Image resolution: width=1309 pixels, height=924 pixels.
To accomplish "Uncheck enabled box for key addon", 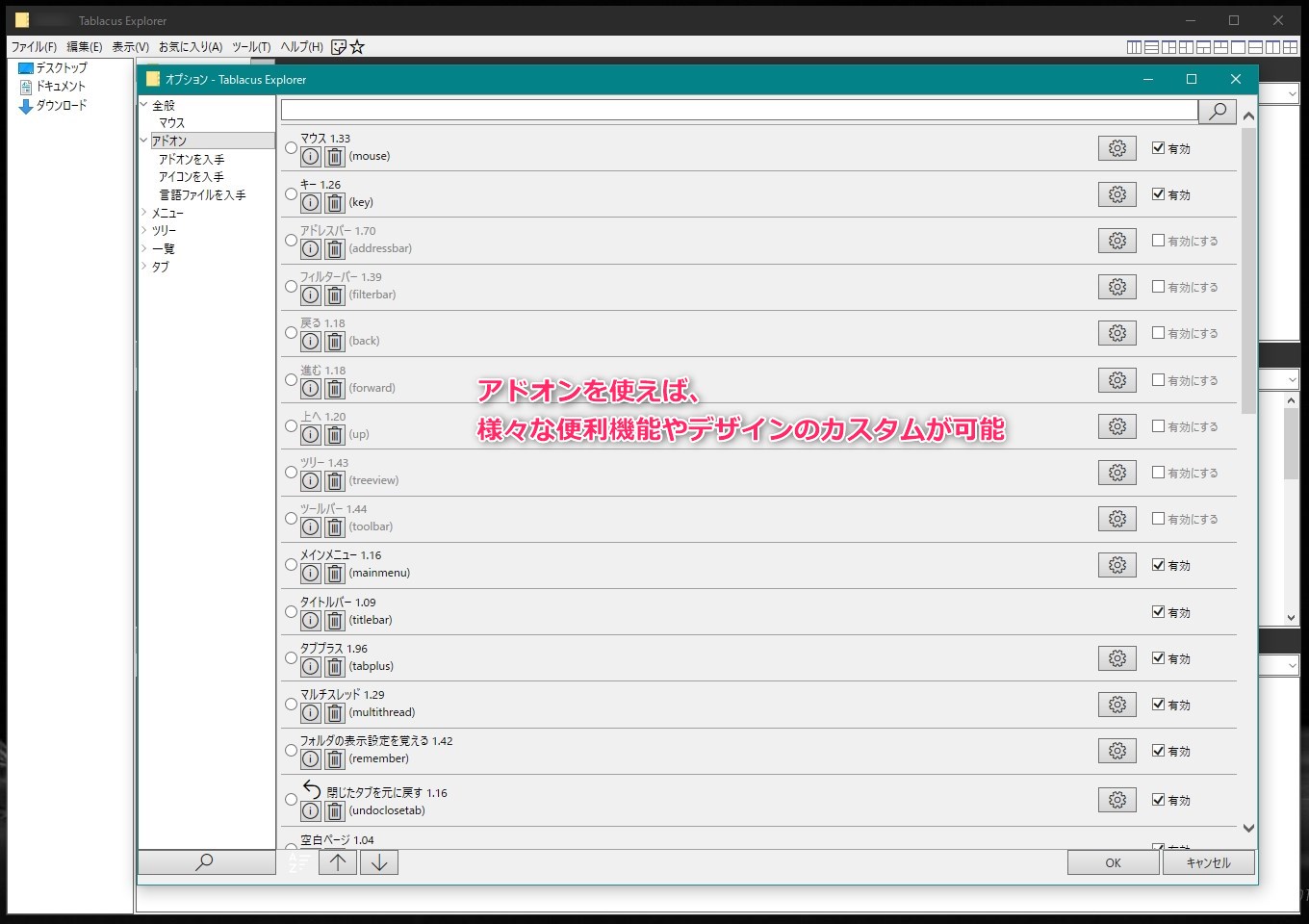I will (1158, 194).
